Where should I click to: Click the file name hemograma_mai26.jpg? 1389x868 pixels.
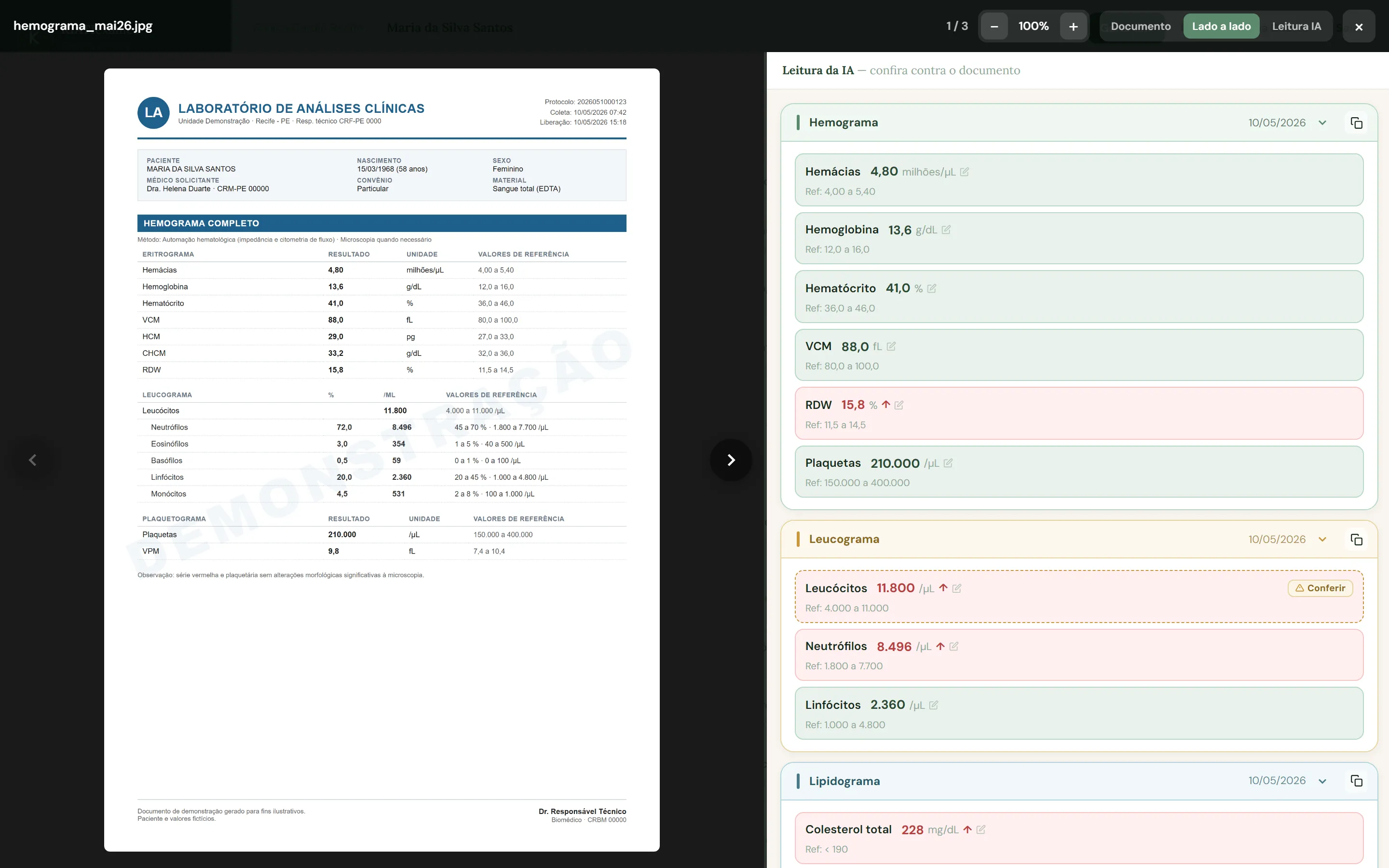pos(82,26)
